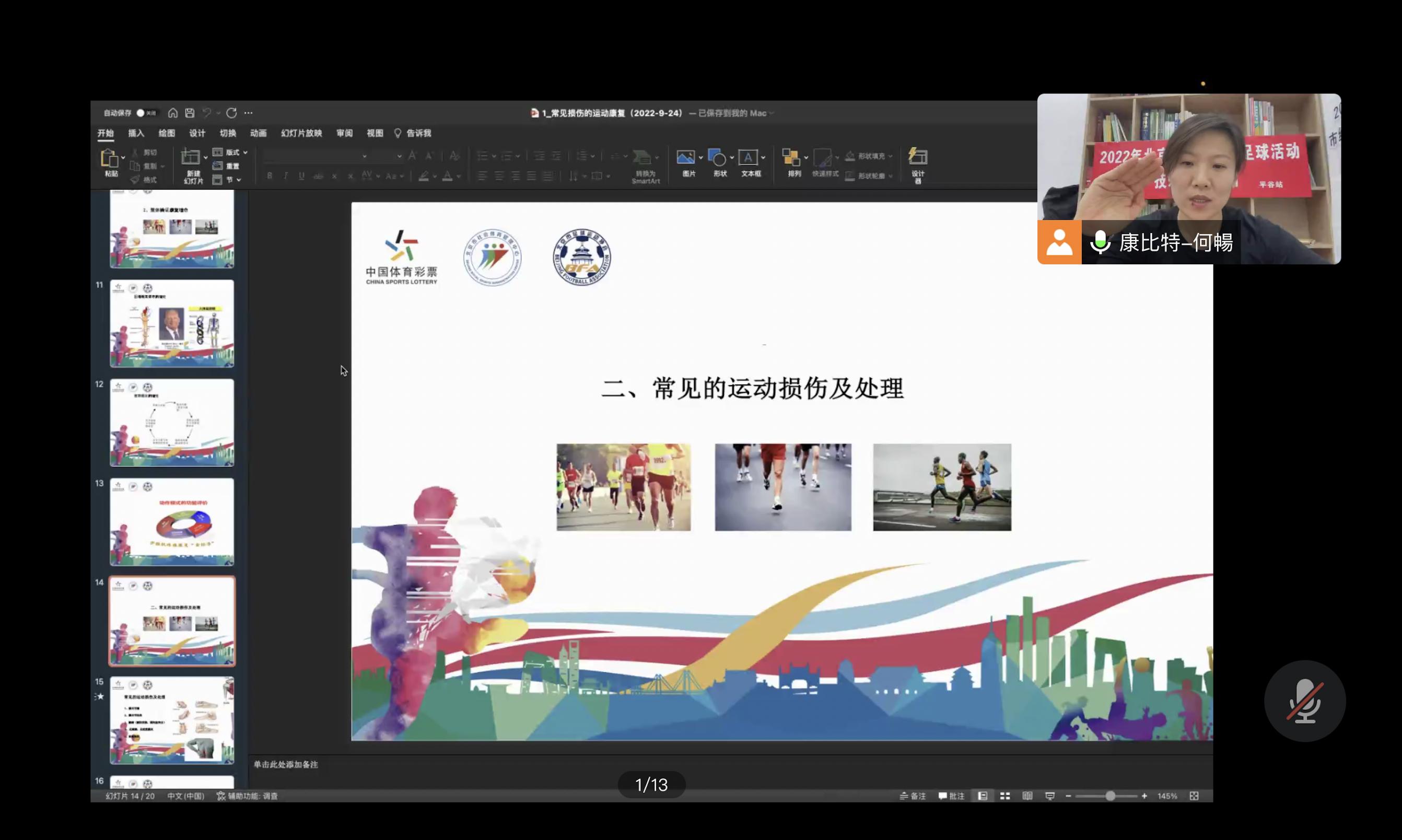
Task: Click the save disk icon
Action: [190, 113]
